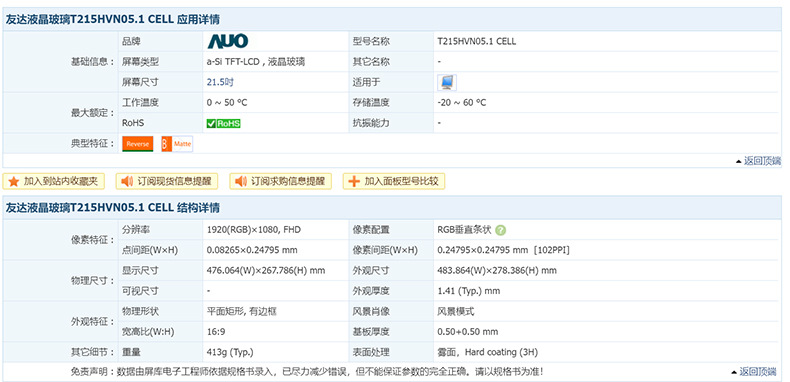
Task: Click the 典型特征 row group label
Action: click(92, 144)
